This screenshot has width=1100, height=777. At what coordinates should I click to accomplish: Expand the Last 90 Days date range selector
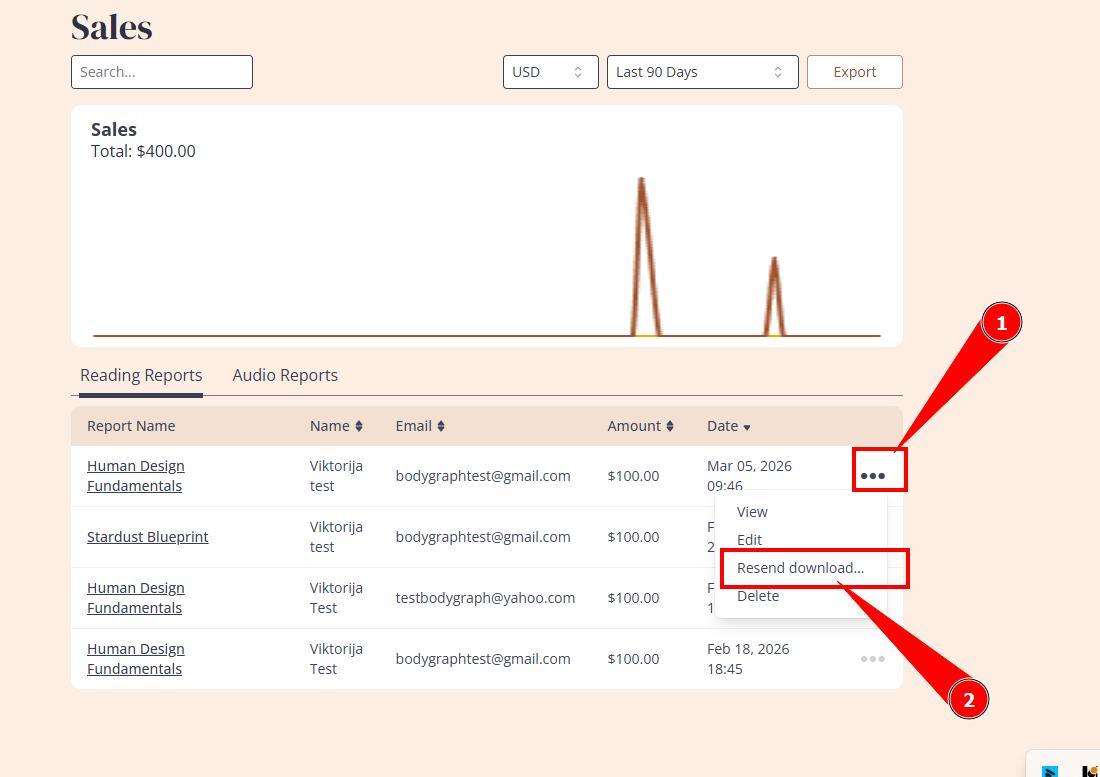(x=702, y=72)
